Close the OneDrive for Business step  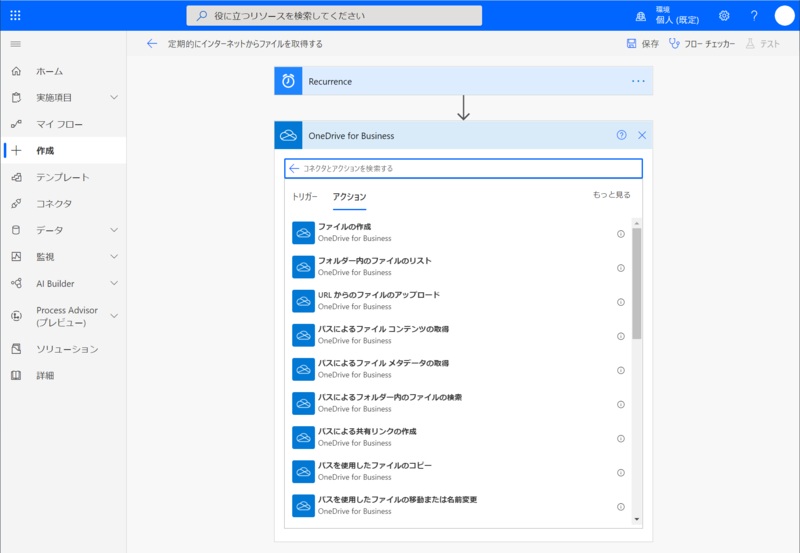(642, 135)
